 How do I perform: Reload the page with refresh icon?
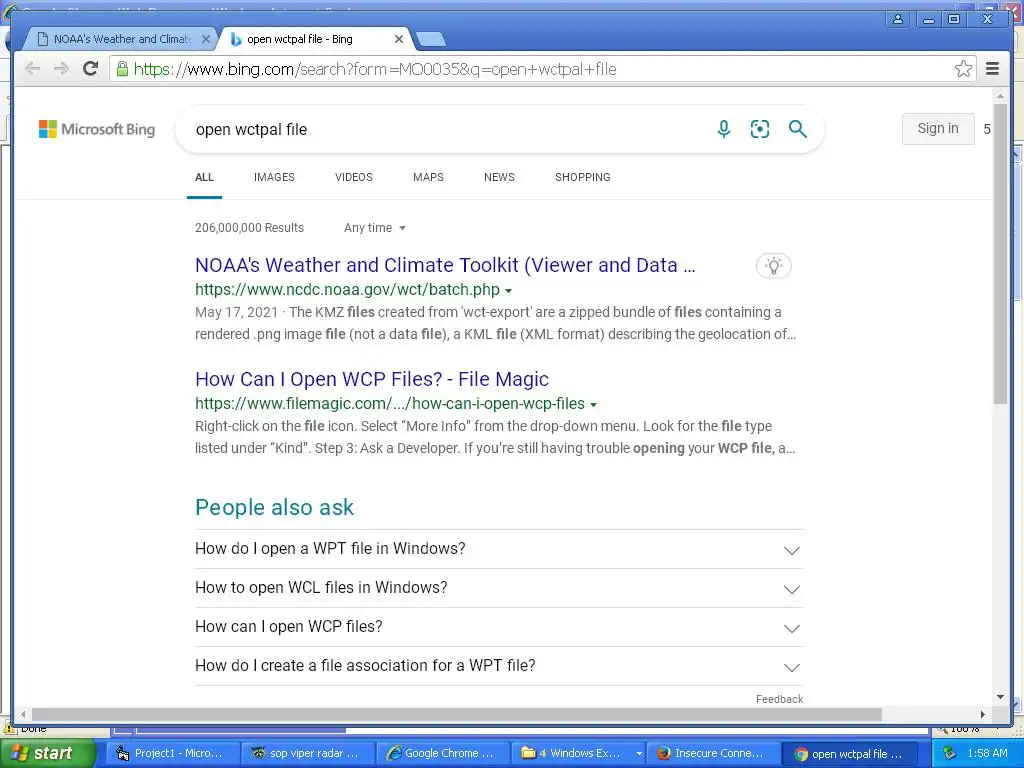tap(91, 69)
